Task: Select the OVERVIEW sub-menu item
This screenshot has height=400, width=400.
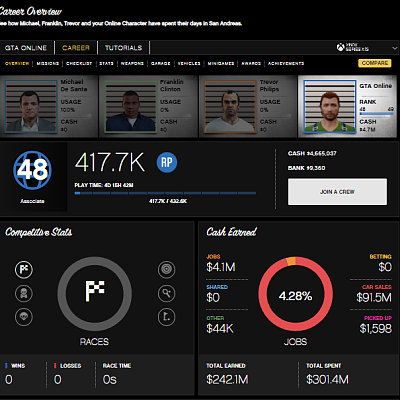Action: (17, 63)
